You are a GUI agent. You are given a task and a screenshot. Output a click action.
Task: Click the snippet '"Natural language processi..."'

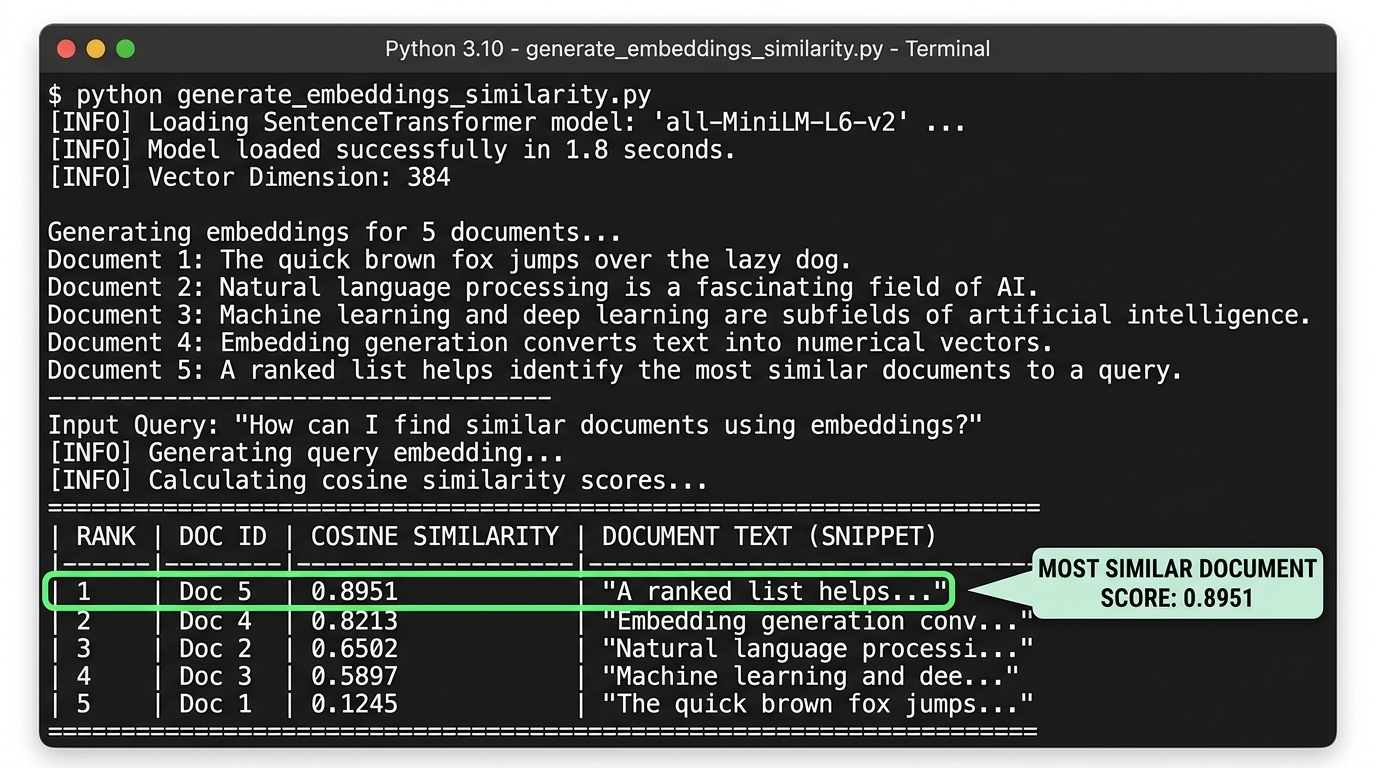[x=818, y=649]
